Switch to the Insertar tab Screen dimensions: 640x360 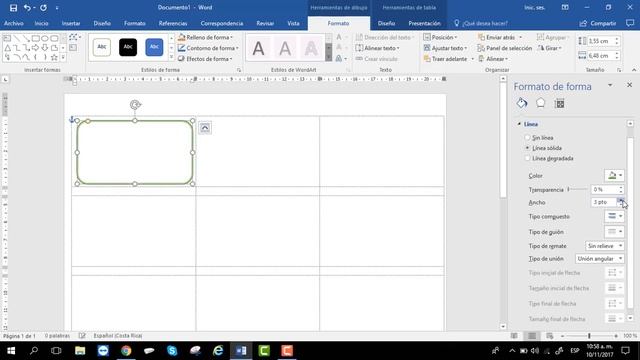pyautogui.click(x=71, y=23)
